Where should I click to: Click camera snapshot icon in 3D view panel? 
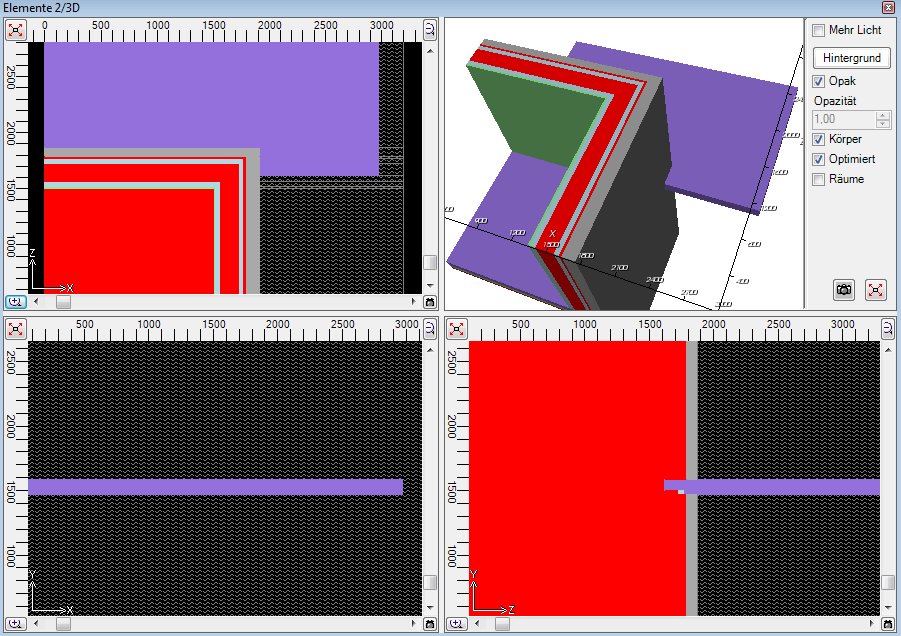844,289
